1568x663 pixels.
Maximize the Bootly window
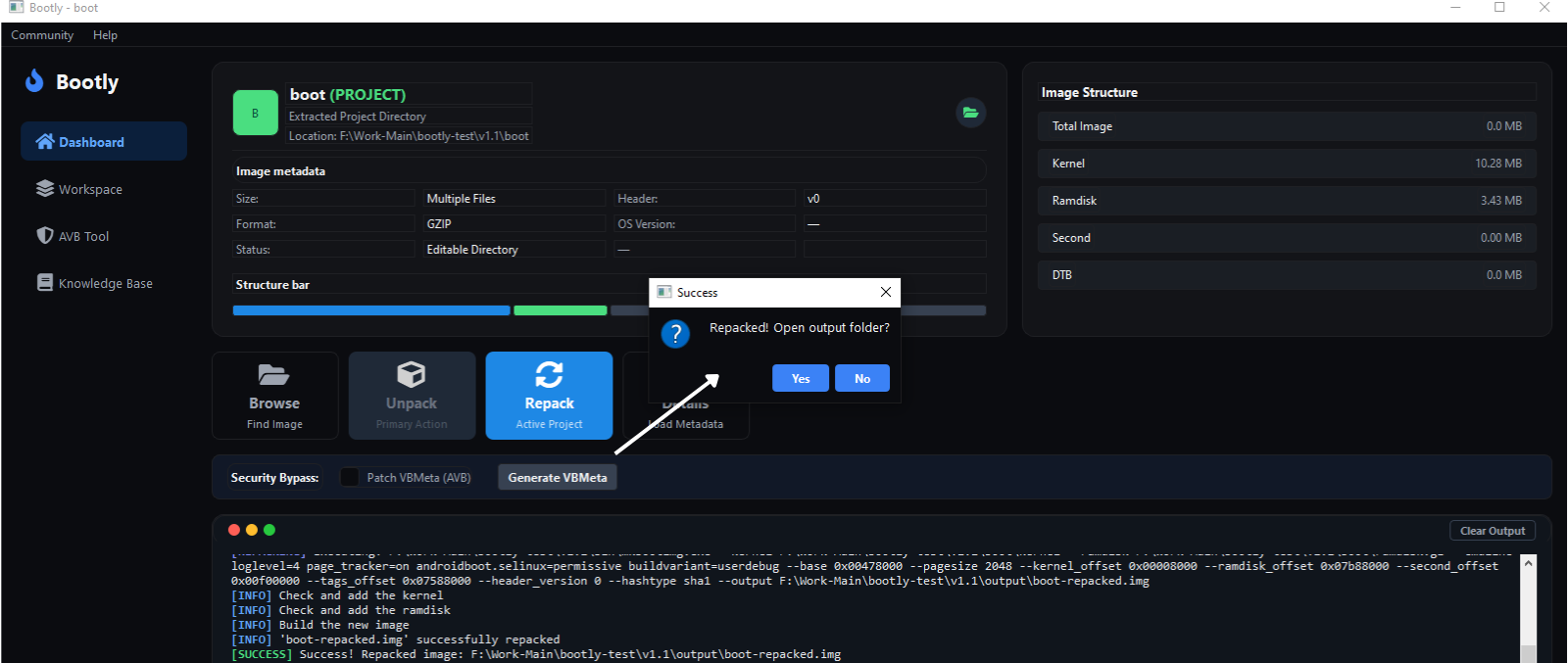[1499, 7]
